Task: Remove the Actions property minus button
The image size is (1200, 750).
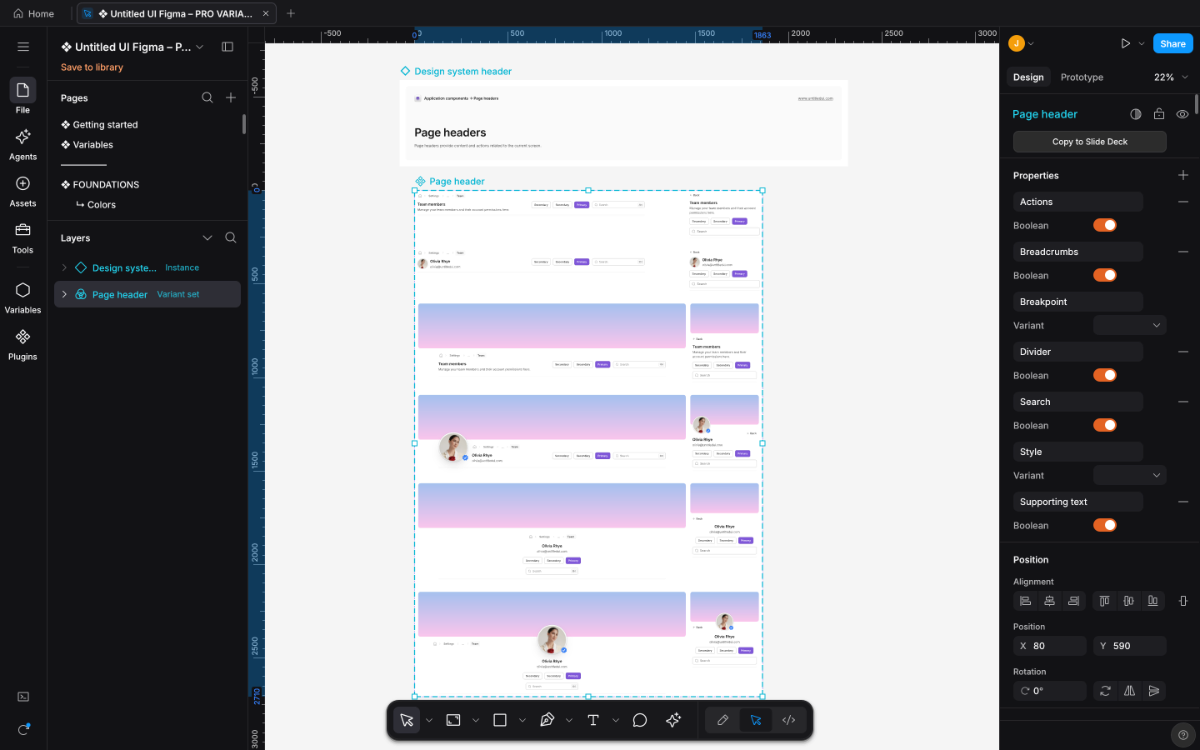Action: [1183, 202]
